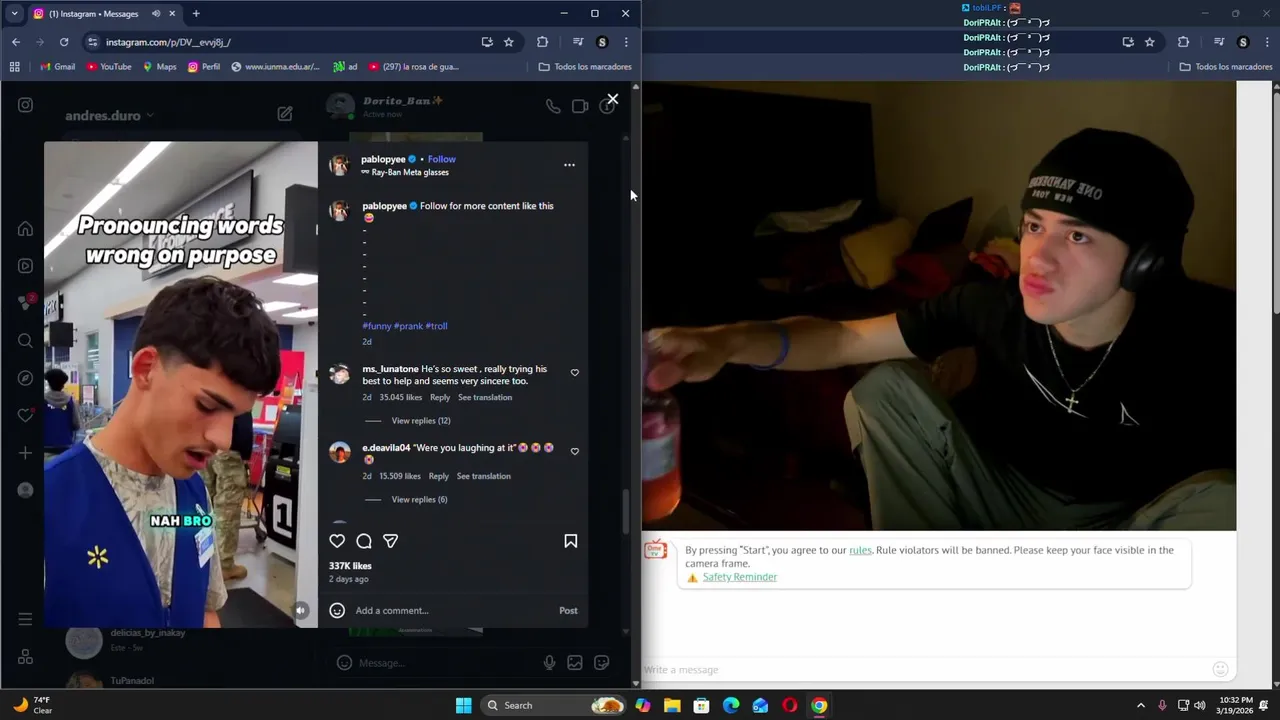Open Messages icon in Instagram sidebar
The height and width of the screenshot is (720, 1280).
[x=25, y=303]
